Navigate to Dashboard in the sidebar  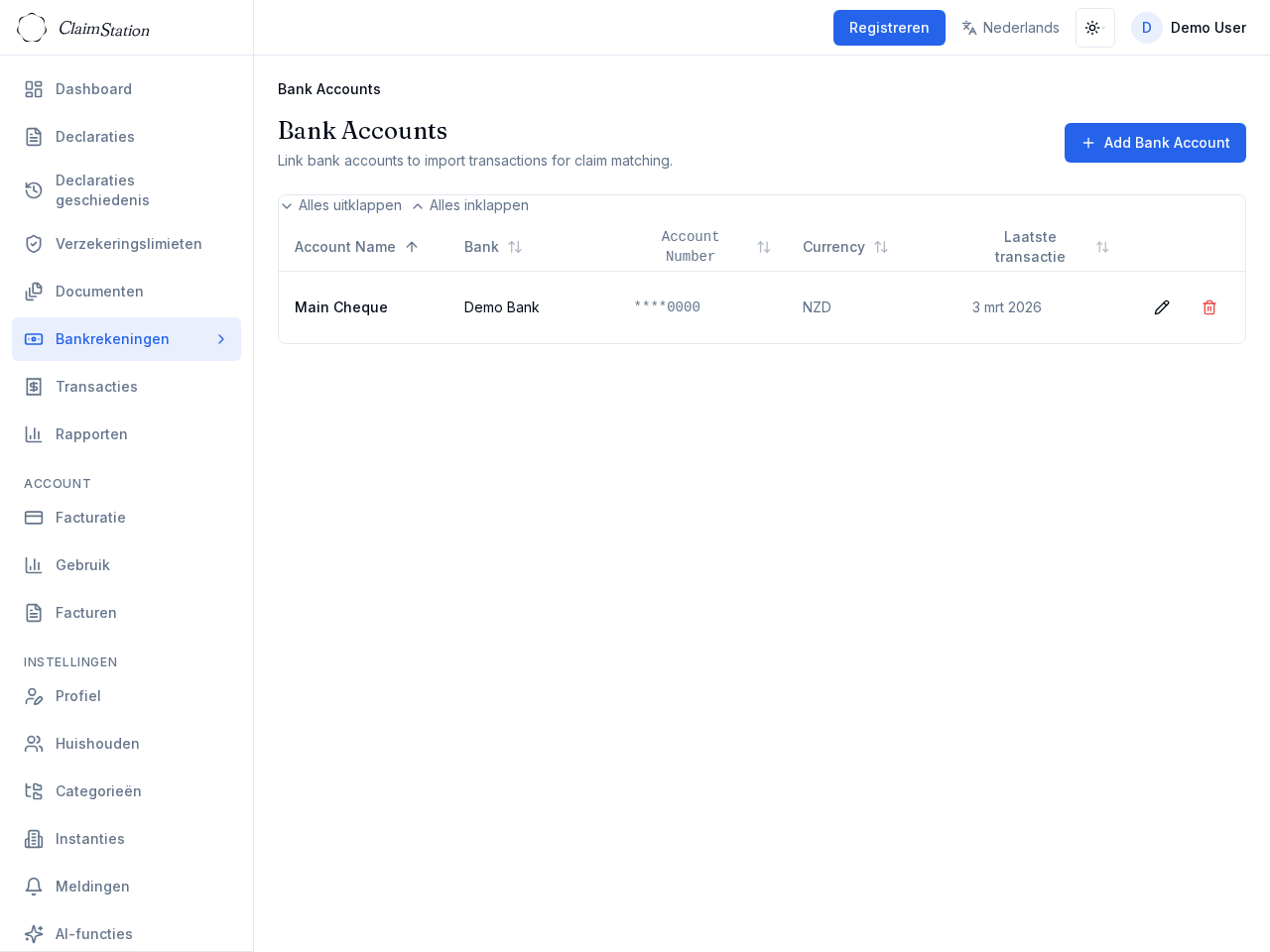click(x=93, y=89)
